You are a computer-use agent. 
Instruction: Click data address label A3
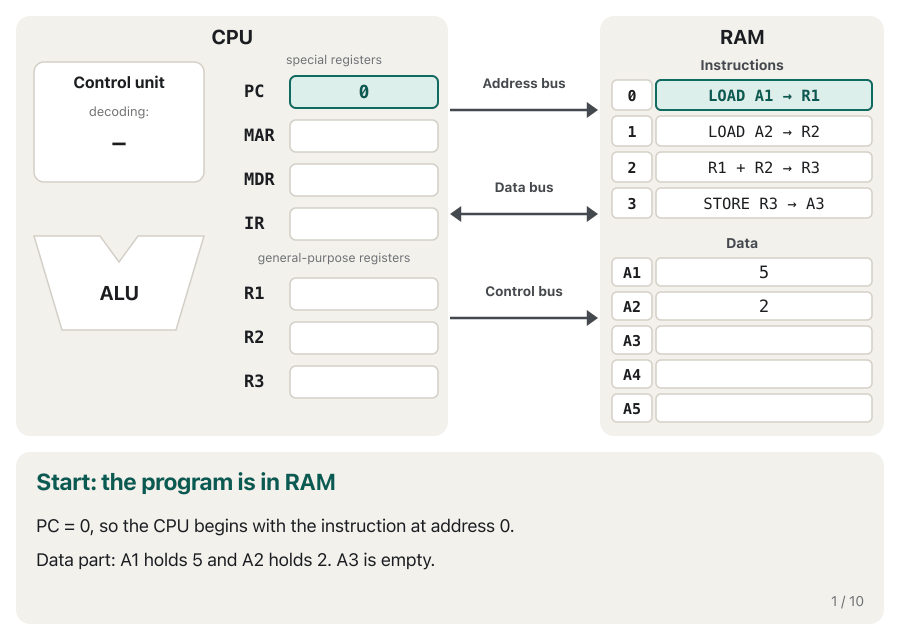tap(631, 340)
